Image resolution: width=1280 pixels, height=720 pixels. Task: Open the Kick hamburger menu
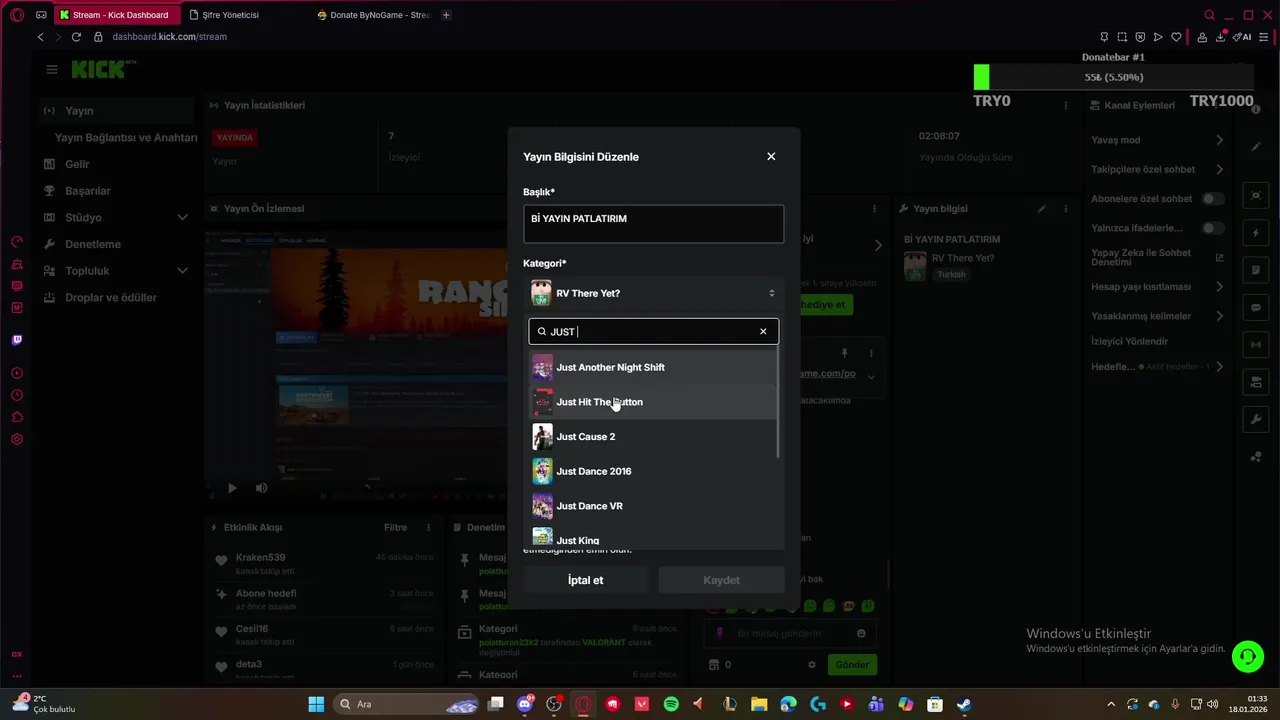(52, 69)
